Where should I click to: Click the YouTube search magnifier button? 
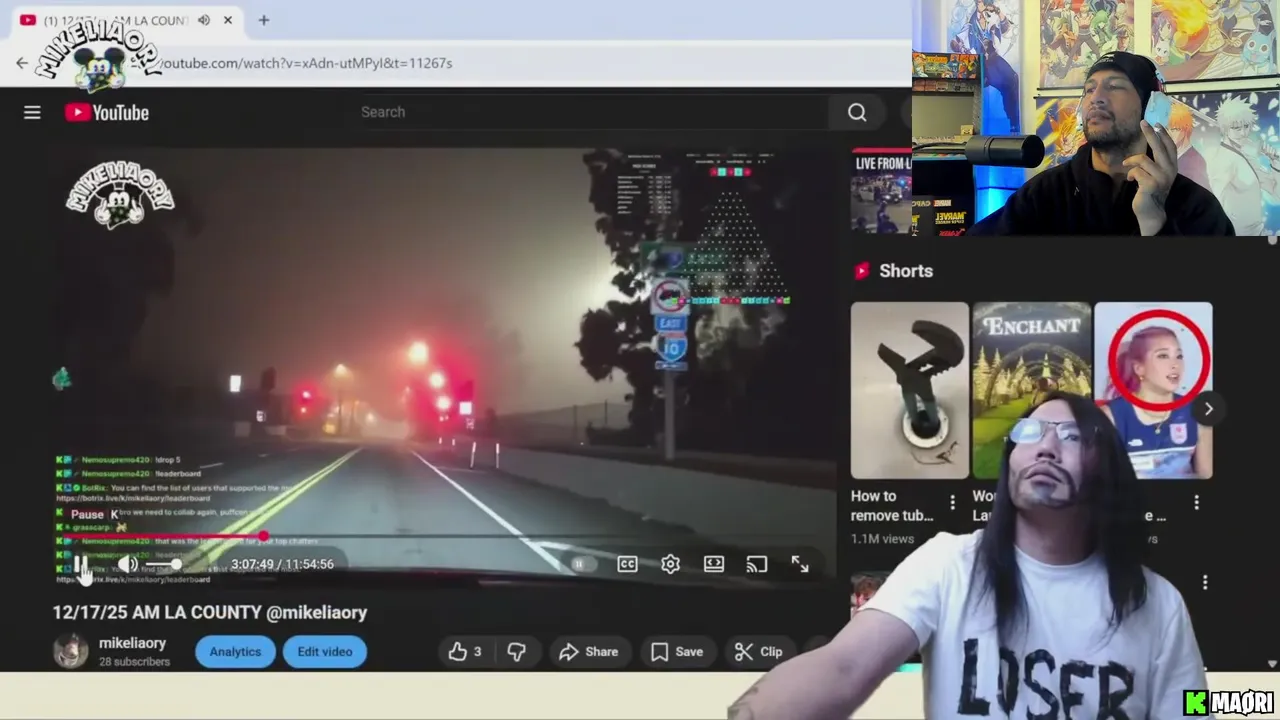click(x=857, y=112)
